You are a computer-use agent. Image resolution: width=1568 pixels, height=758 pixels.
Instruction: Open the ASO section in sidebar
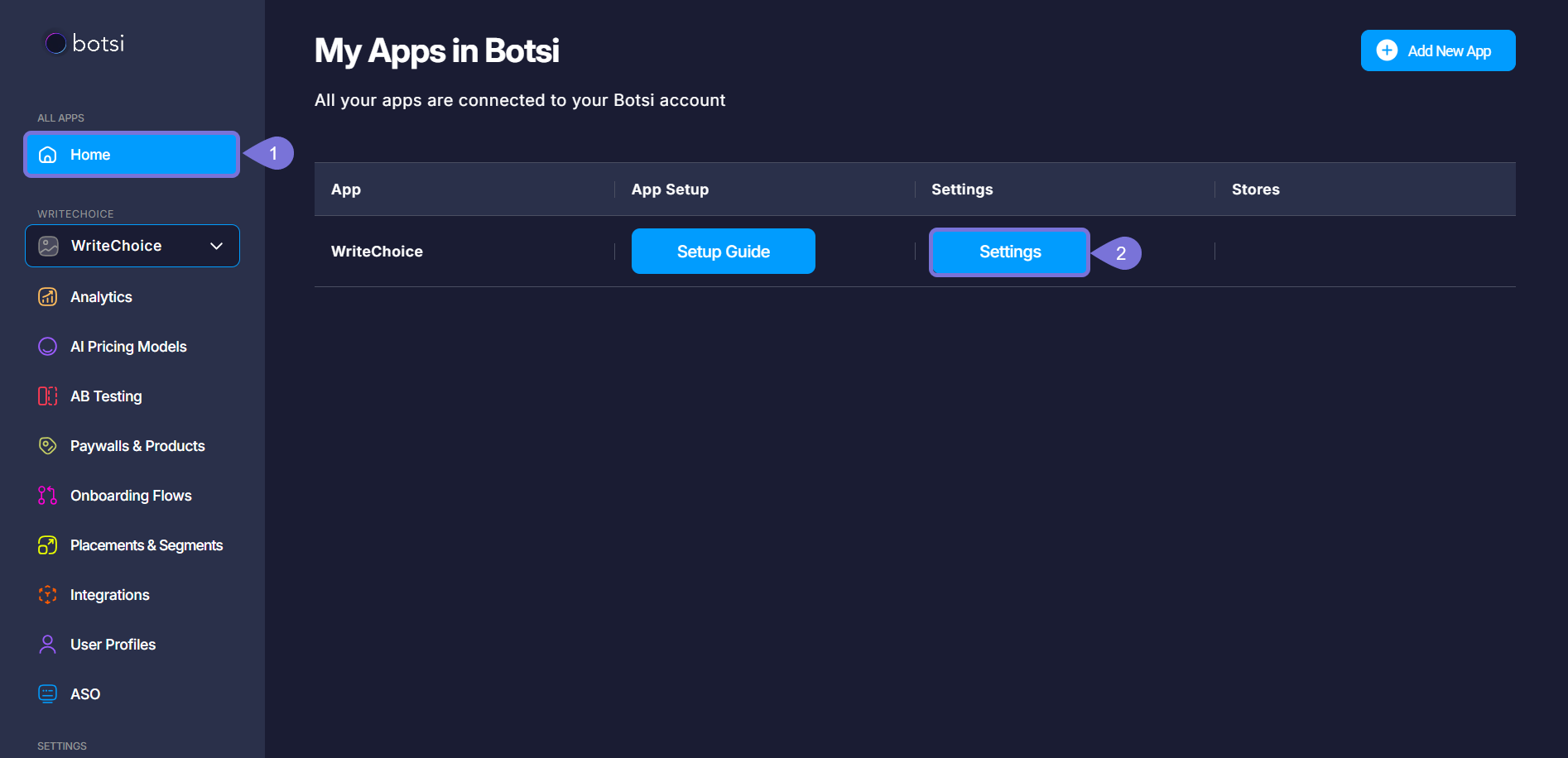85,693
